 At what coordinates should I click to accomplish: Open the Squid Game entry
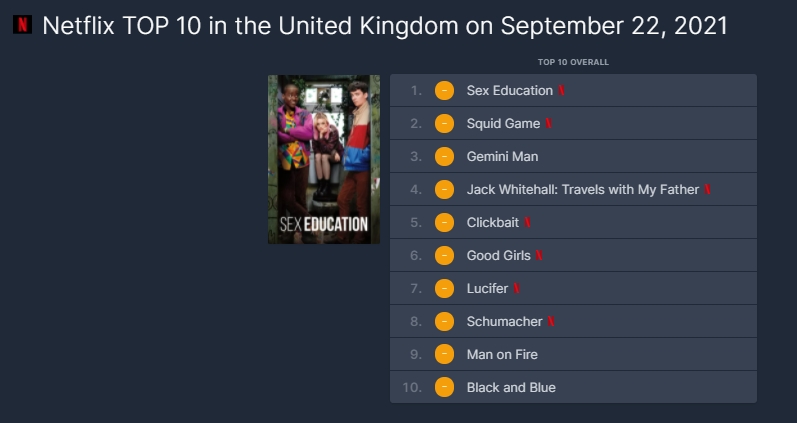pos(503,124)
